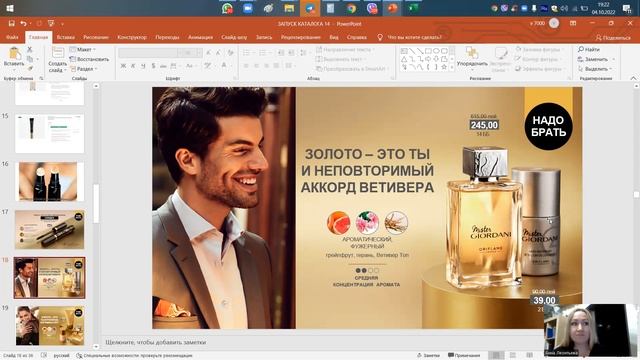Open Replace (Заменить) dropdown arrow
The image size is (640, 360).
tap(613, 59)
